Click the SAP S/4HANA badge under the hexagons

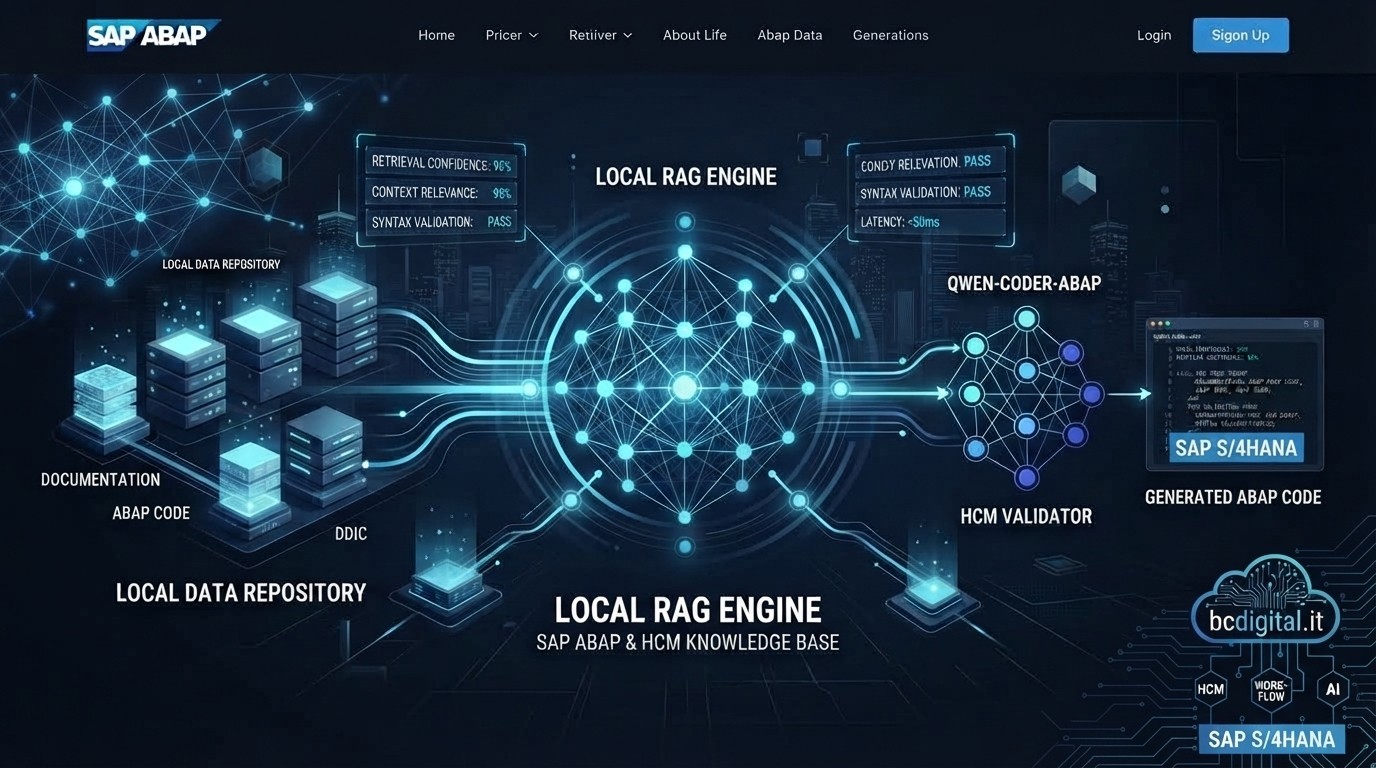(1271, 740)
